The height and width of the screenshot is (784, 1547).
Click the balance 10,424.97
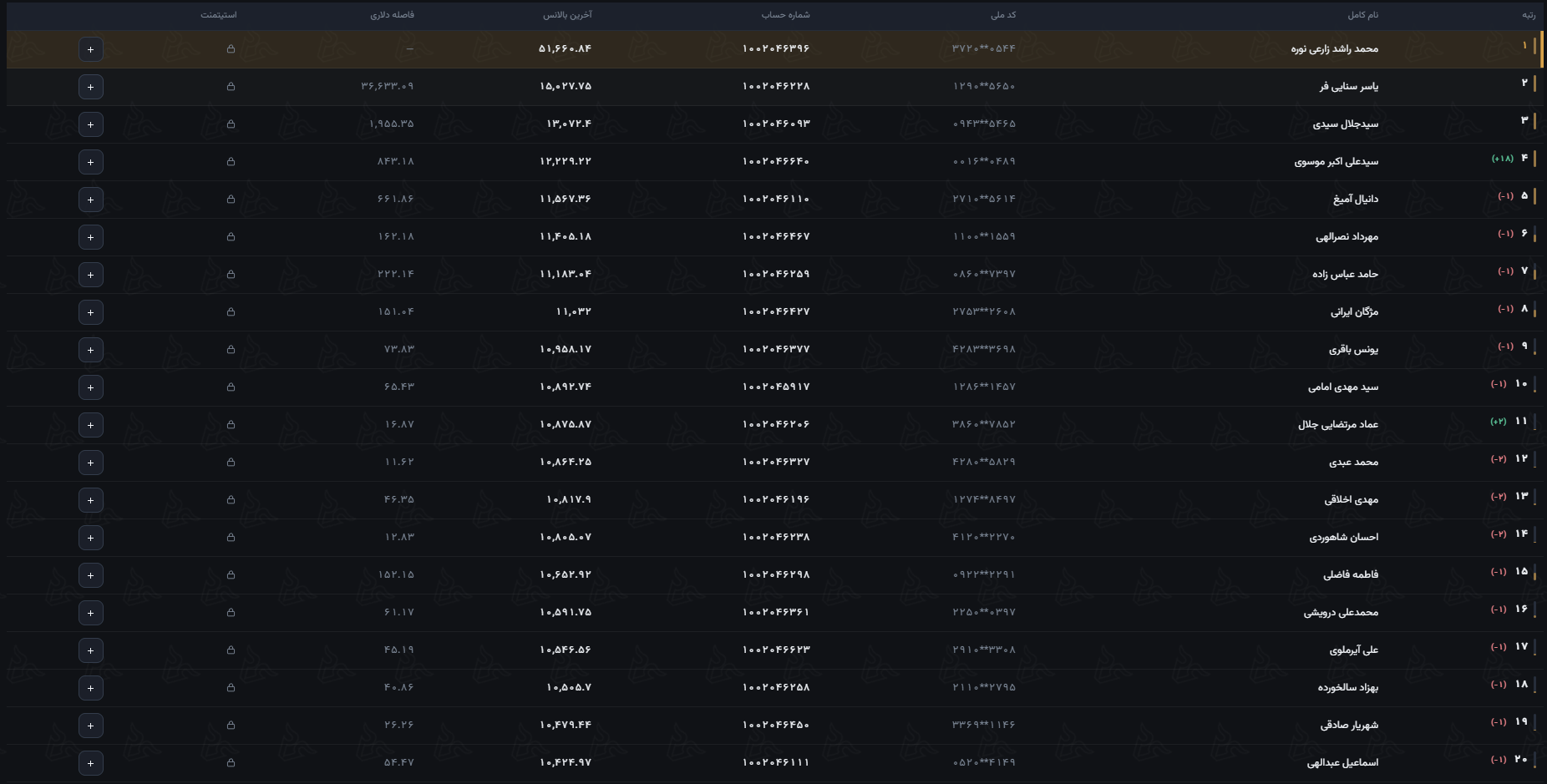(566, 763)
